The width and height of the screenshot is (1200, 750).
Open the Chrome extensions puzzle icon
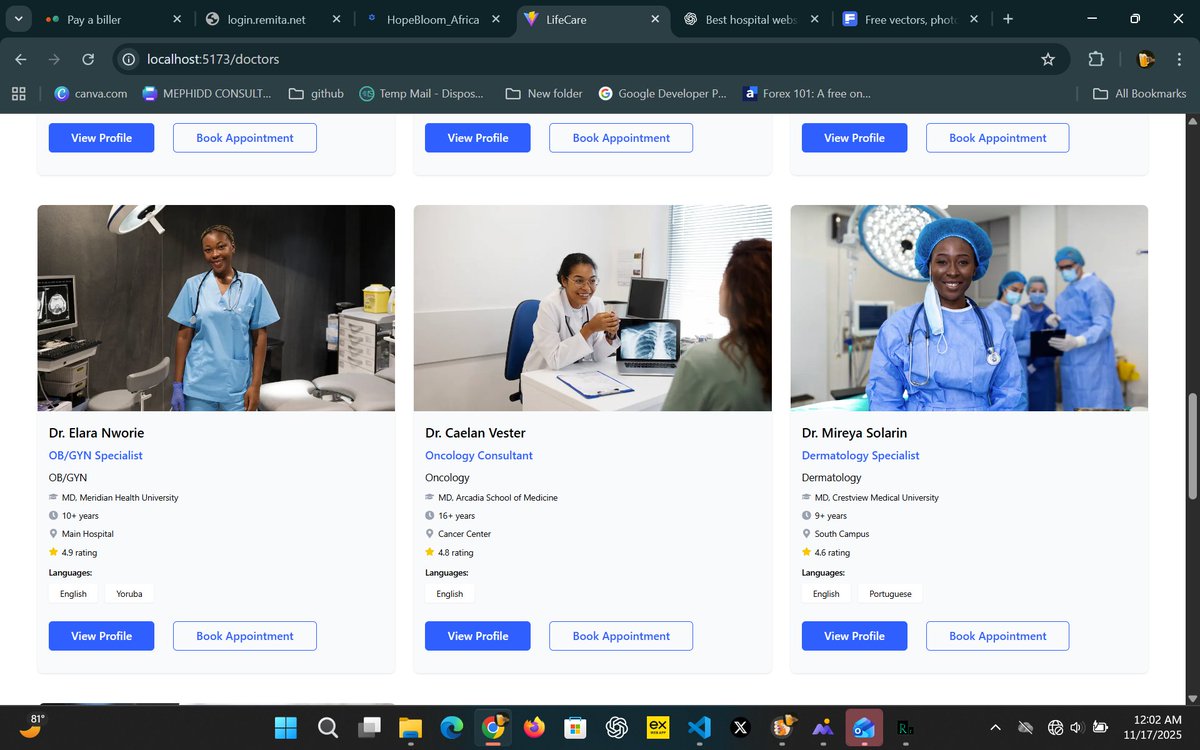(1096, 60)
